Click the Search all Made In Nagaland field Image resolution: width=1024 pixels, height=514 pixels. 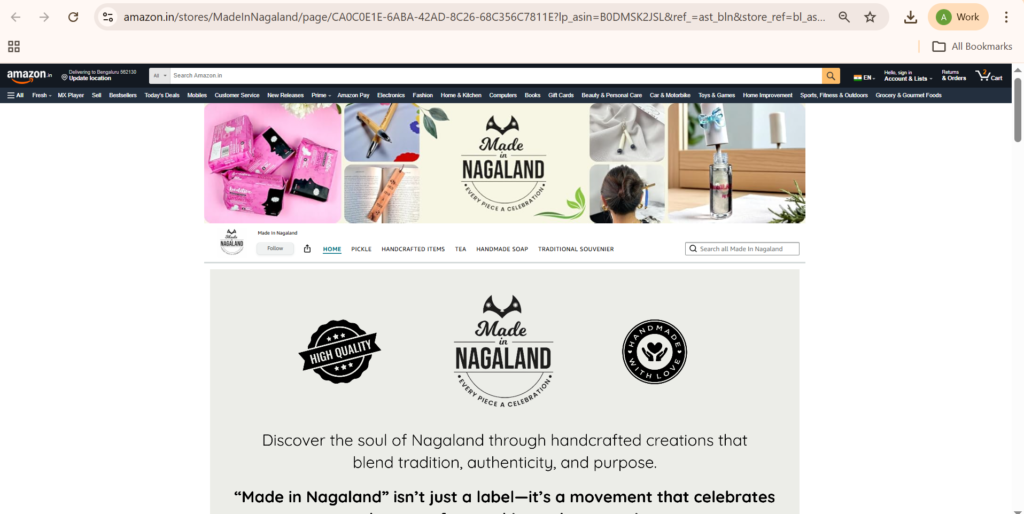(742, 249)
